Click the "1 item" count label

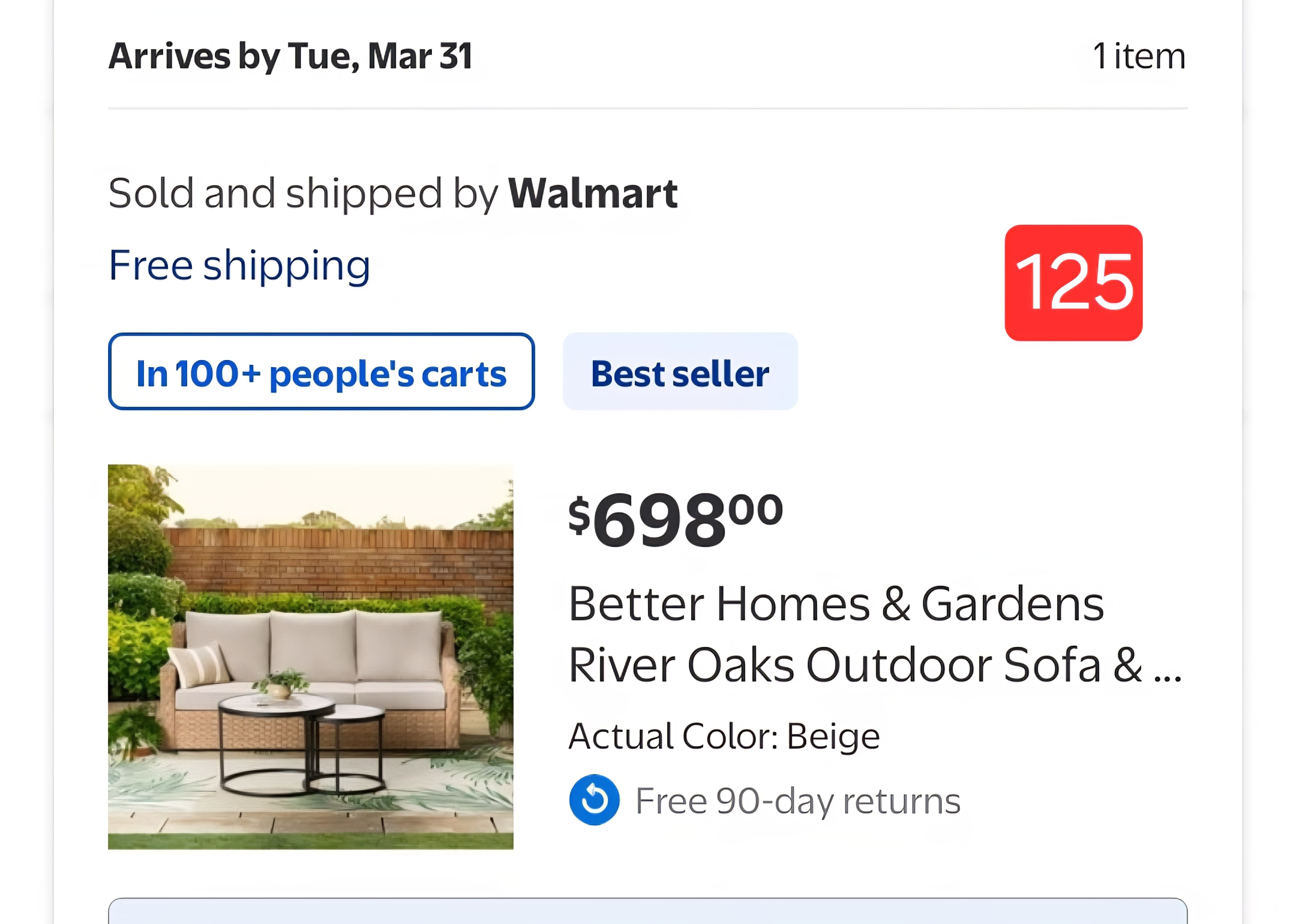tap(1139, 56)
